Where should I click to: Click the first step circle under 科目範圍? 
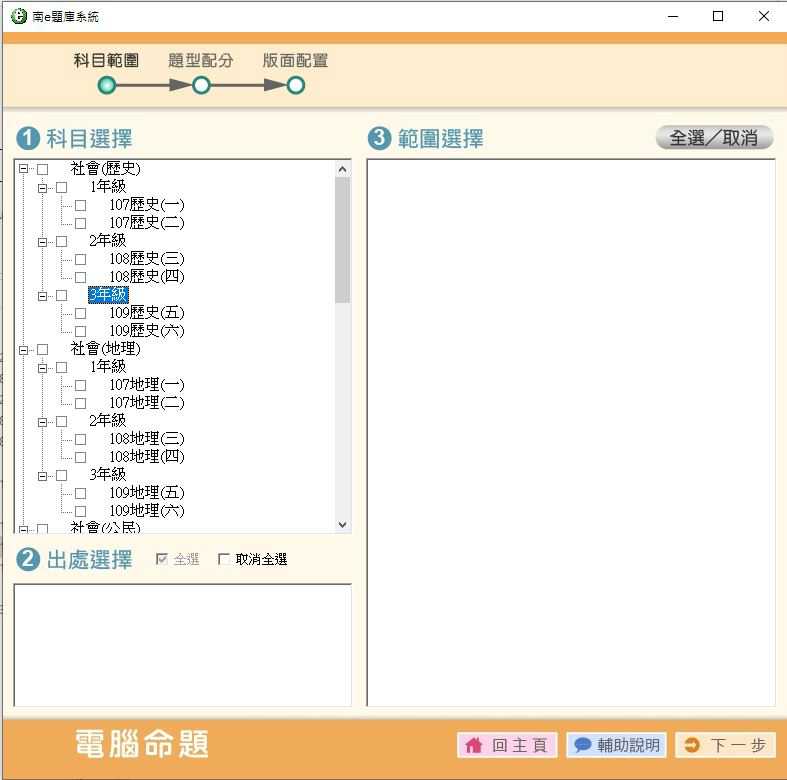coord(106,86)
